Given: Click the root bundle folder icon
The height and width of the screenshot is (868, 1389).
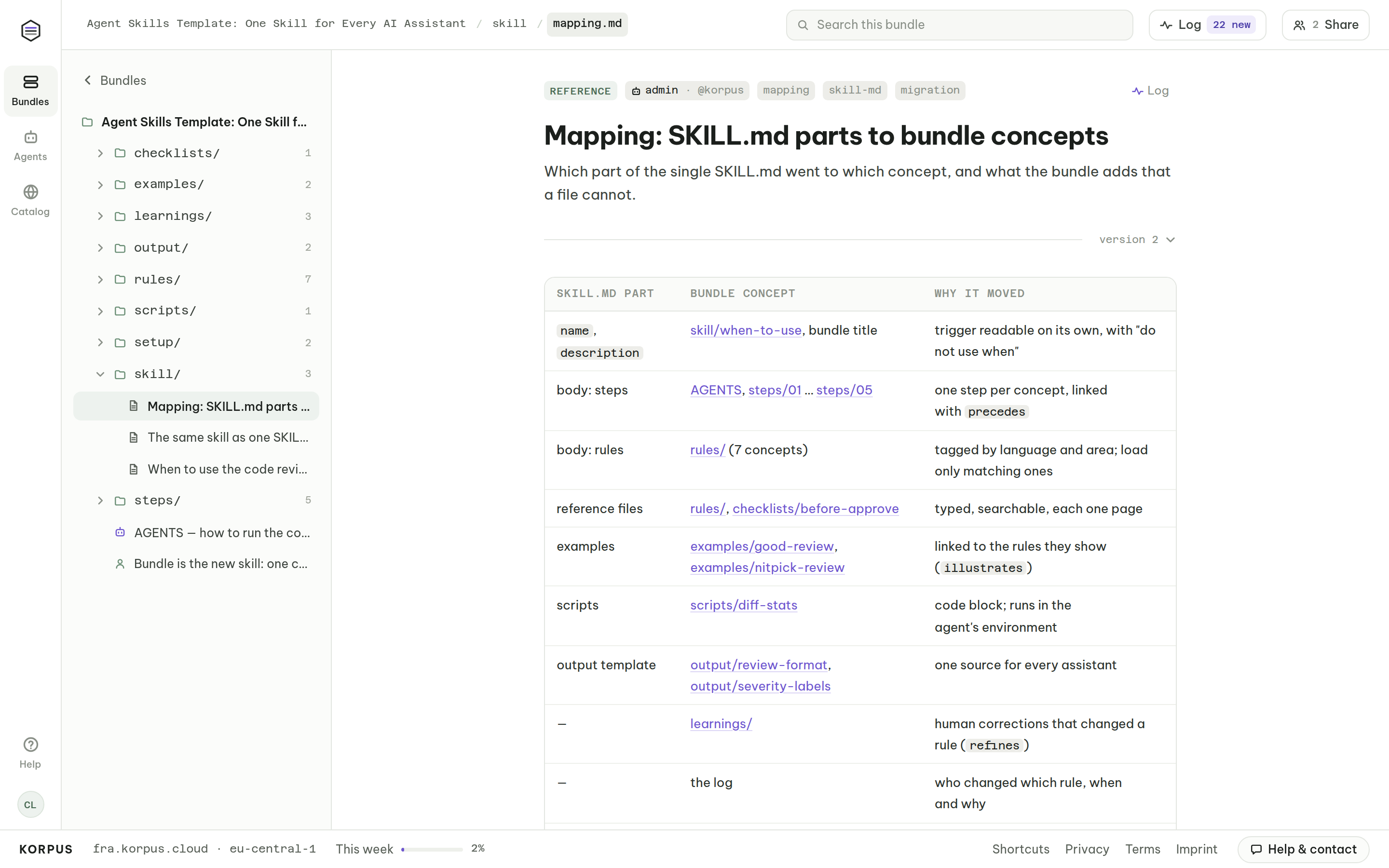Looking at the screenshot, I should 87,122.
